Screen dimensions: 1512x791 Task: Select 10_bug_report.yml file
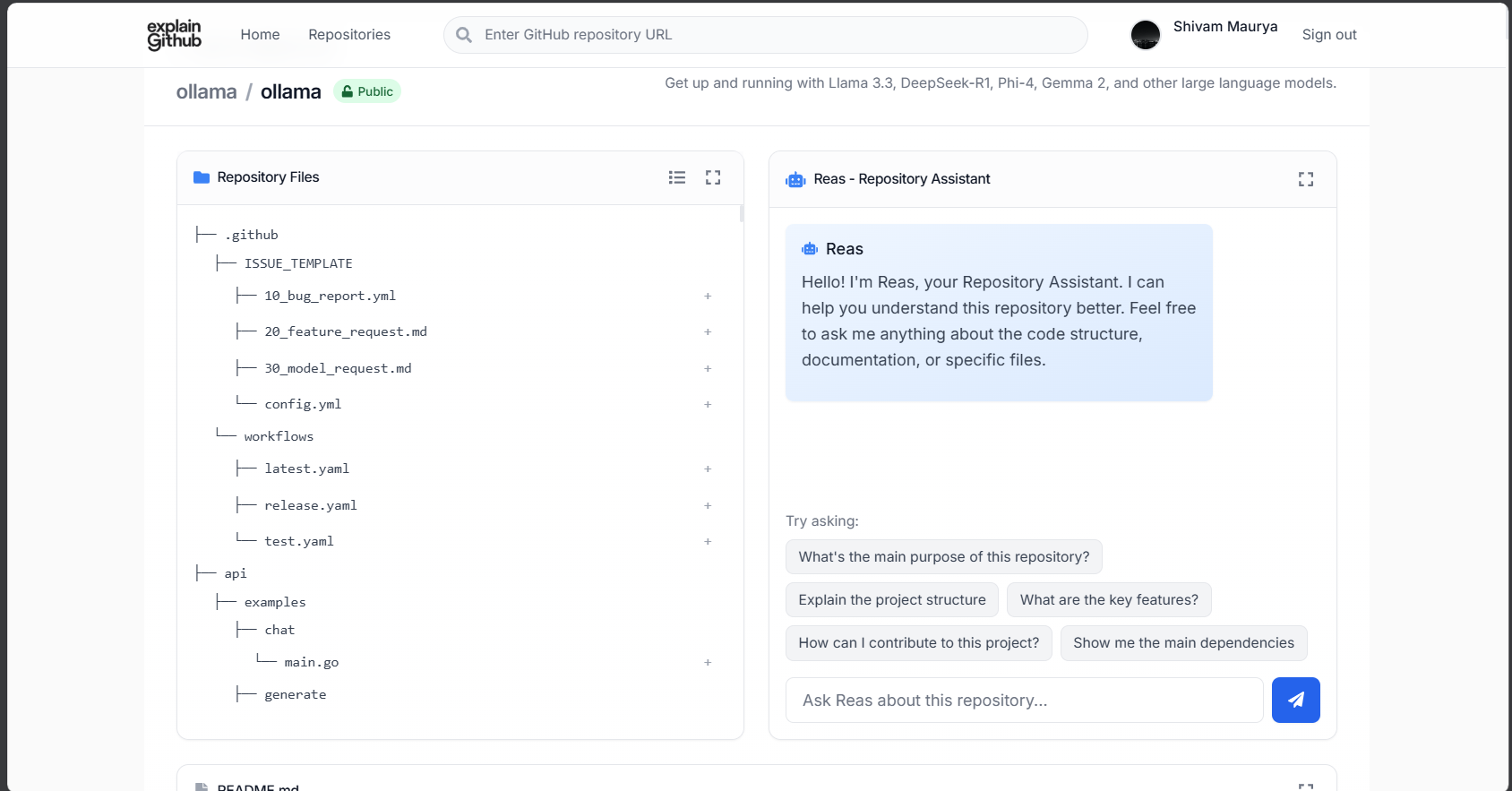click(331, 296)
